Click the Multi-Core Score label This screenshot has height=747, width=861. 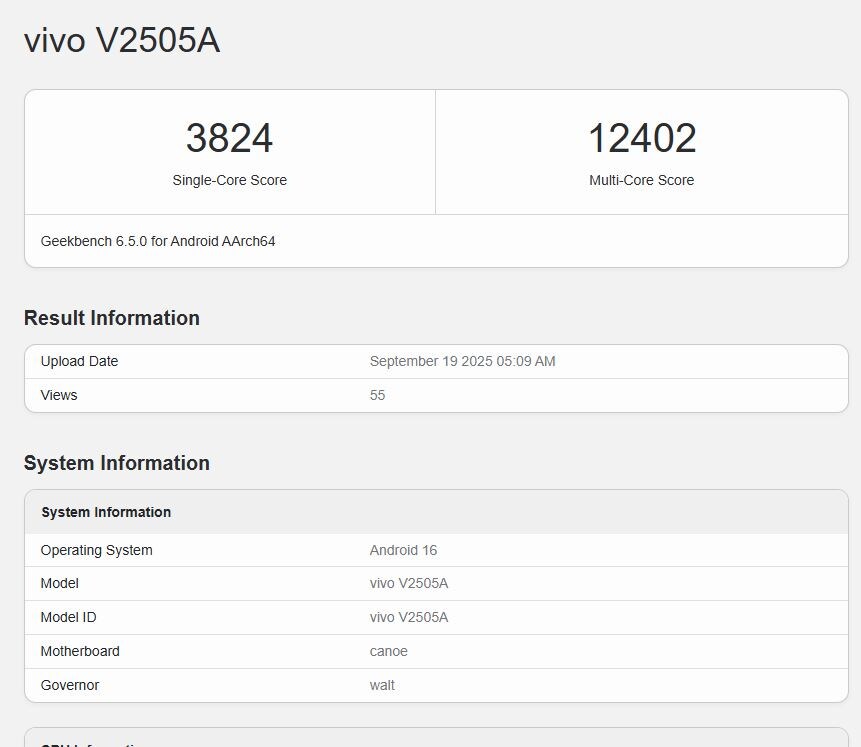[x=641, y=180]
